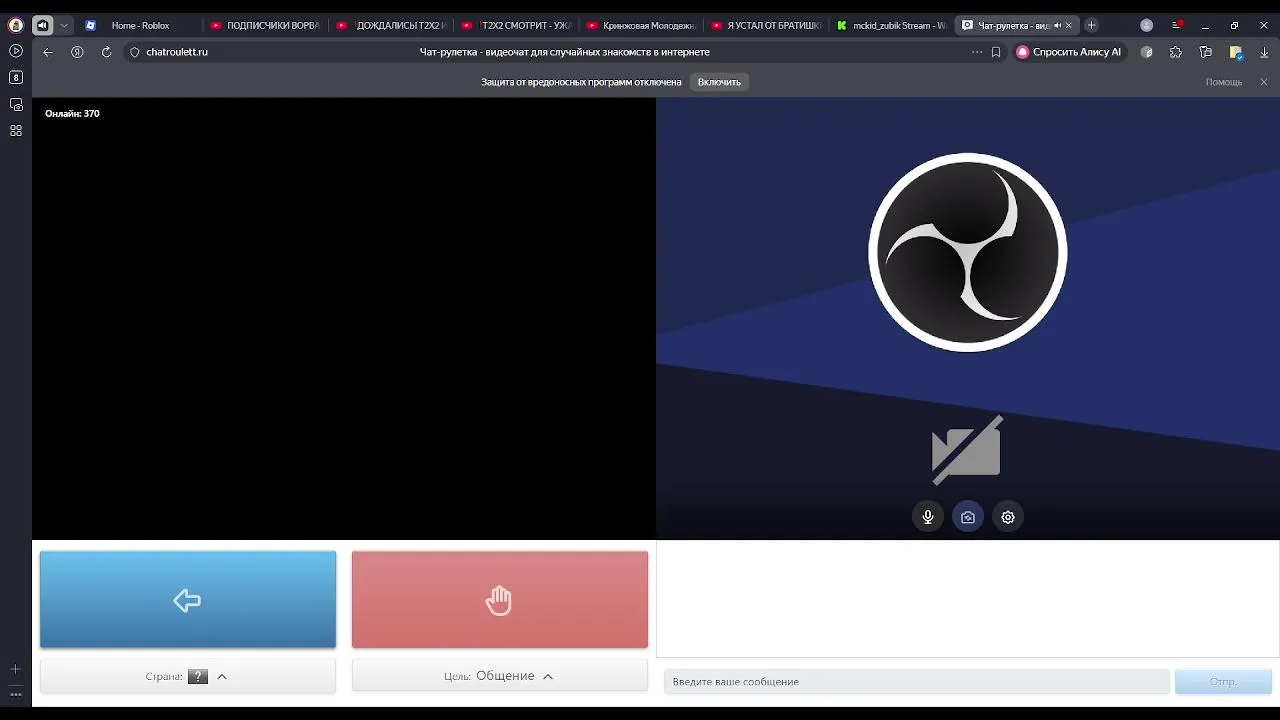Click the gray account circle in title bar
Image resolution: width=1280 pixels, height=720 pixels.
point(1147,25)
